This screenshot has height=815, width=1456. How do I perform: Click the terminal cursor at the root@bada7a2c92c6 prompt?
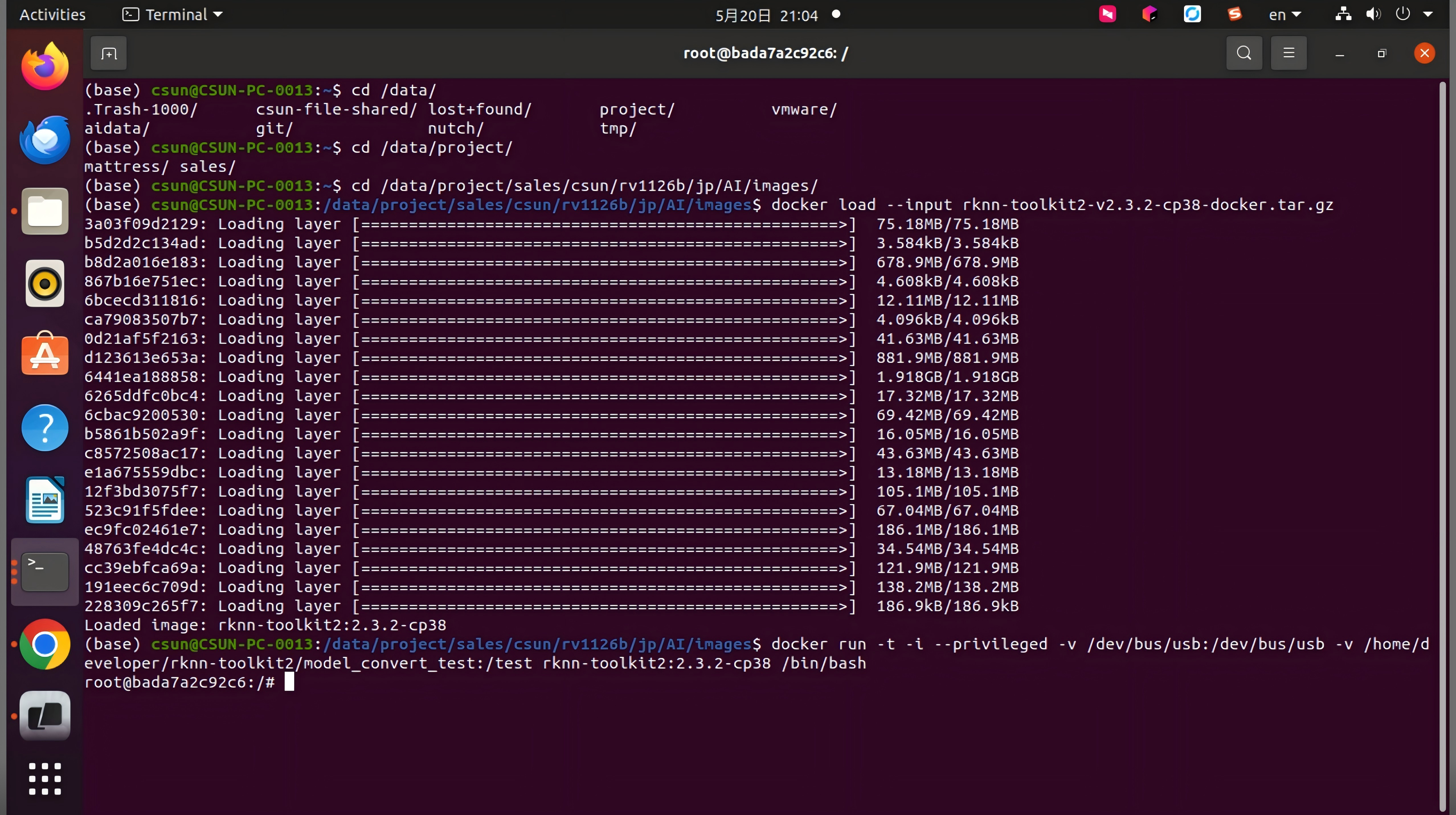(289, 682)
